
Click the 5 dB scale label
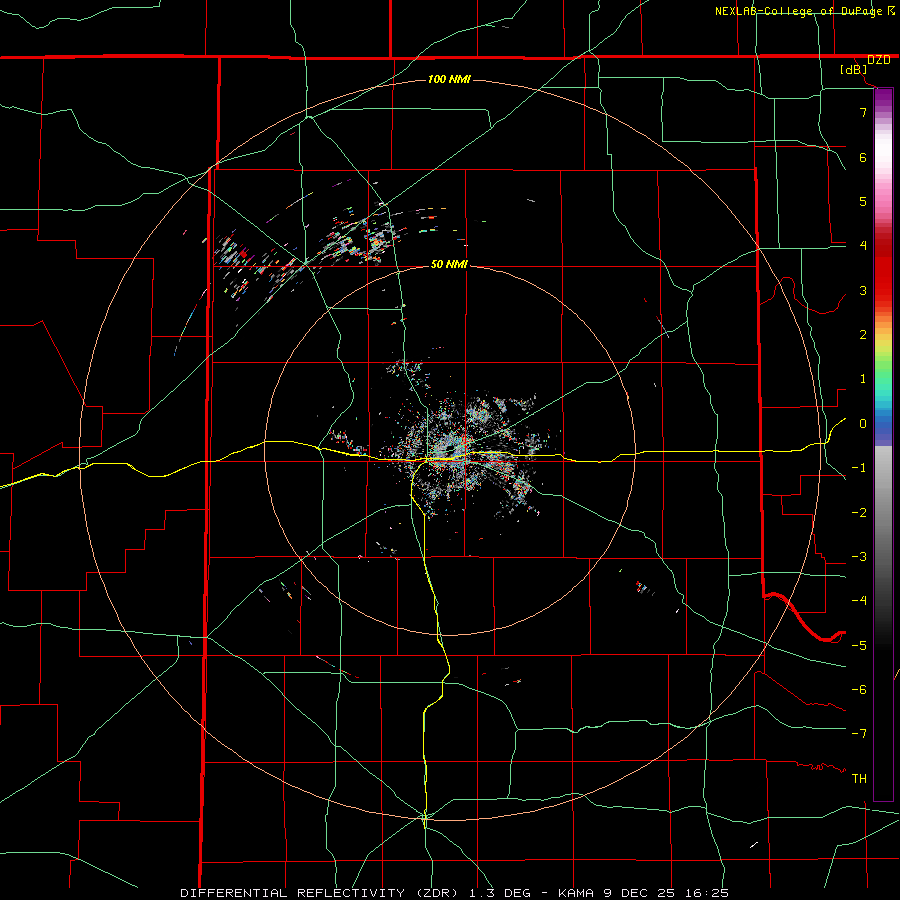click(863, 201)
